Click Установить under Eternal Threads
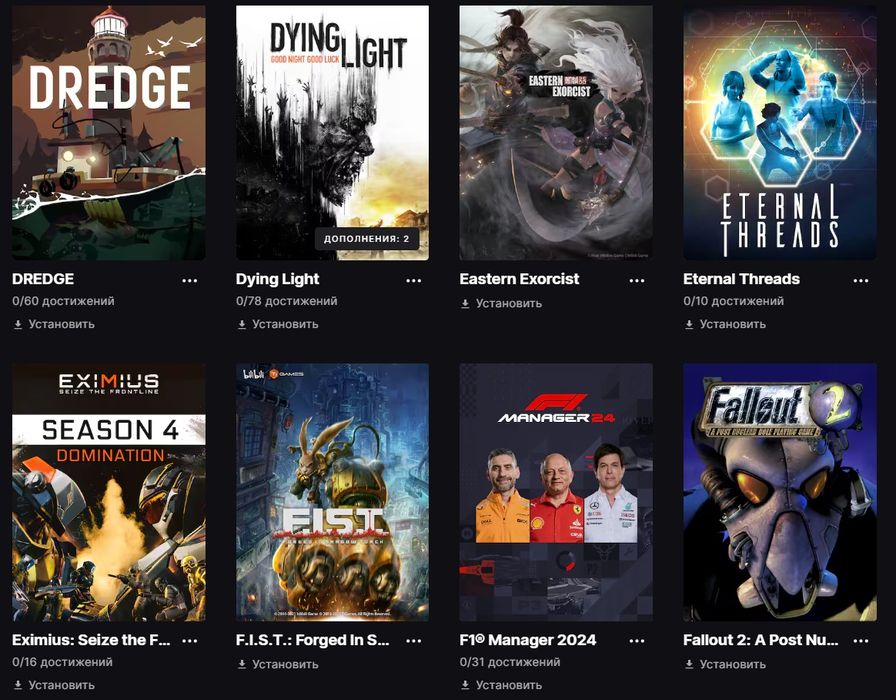Image resolution: width=896 pixels, height=700 pixels. click(725, 324)
